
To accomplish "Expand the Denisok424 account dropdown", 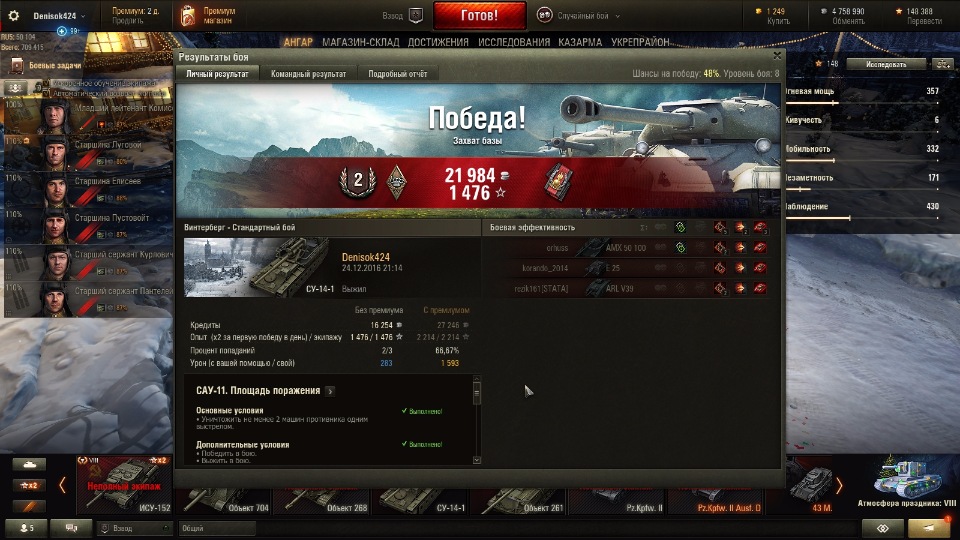I will [x=83, y=16].
